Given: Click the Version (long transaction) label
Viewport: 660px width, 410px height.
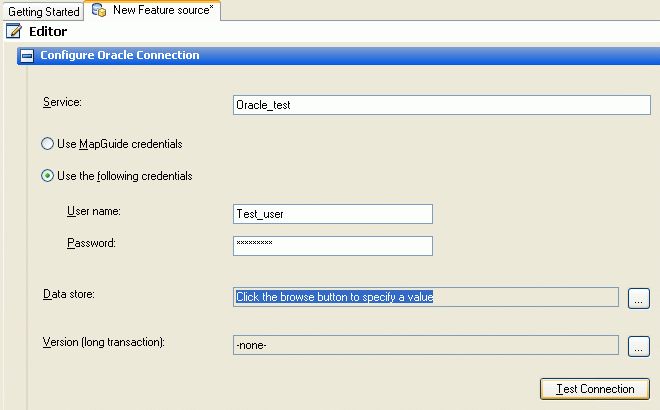Looking at the screenshot, I should pos(104,342).
